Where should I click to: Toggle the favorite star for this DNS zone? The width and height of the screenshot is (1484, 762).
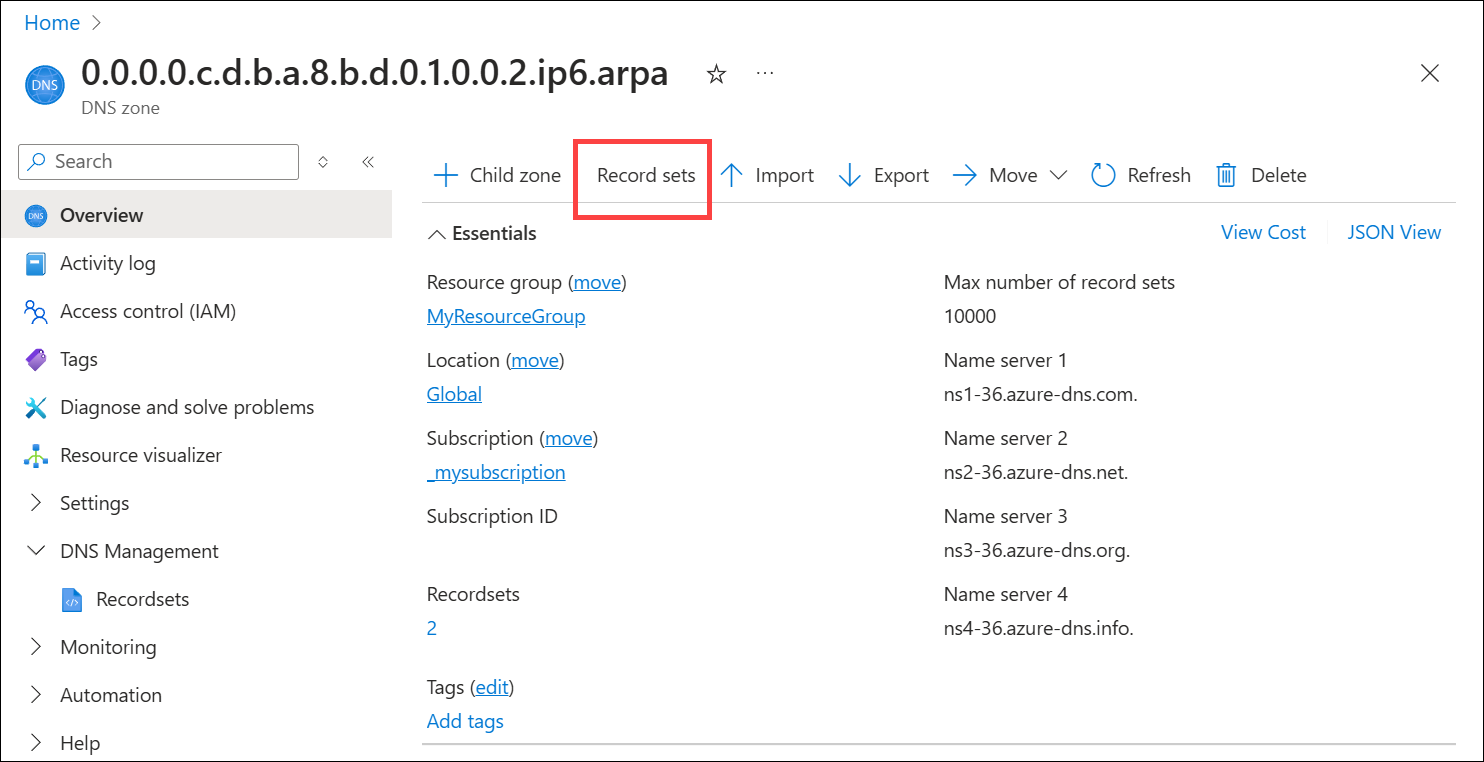pos(716,73)
